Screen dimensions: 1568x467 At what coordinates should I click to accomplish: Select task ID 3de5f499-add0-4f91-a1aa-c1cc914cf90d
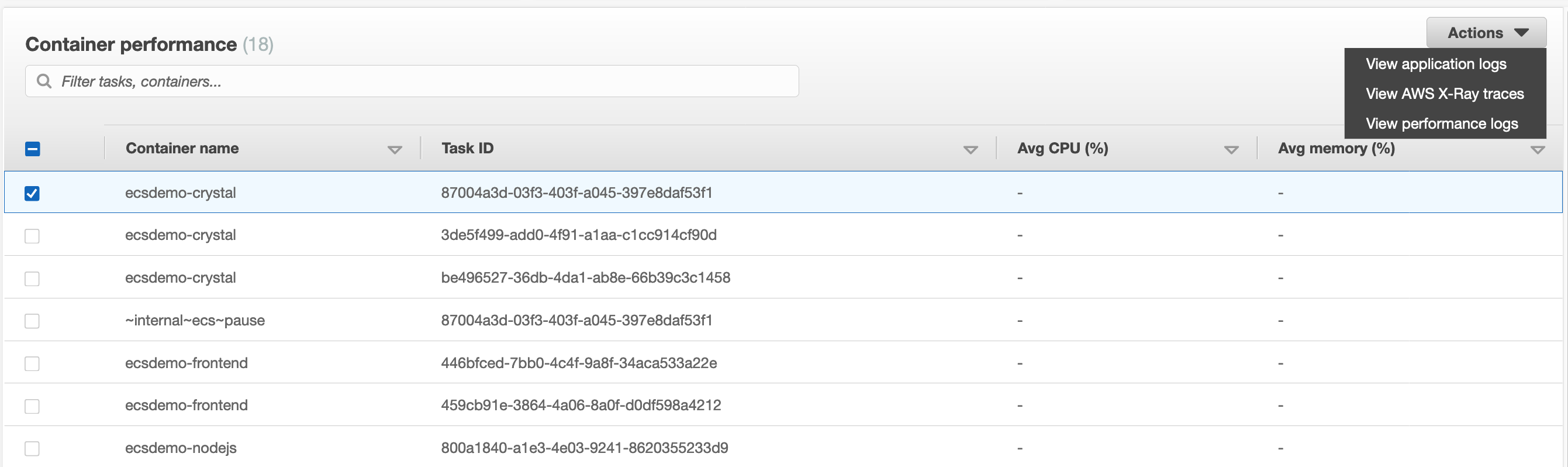(x=579, y=235)
